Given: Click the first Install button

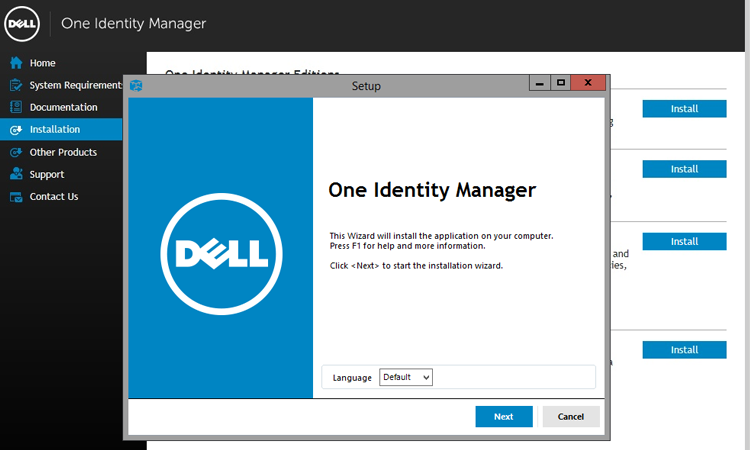Looking at the screenshot, I should click(684, 109).
